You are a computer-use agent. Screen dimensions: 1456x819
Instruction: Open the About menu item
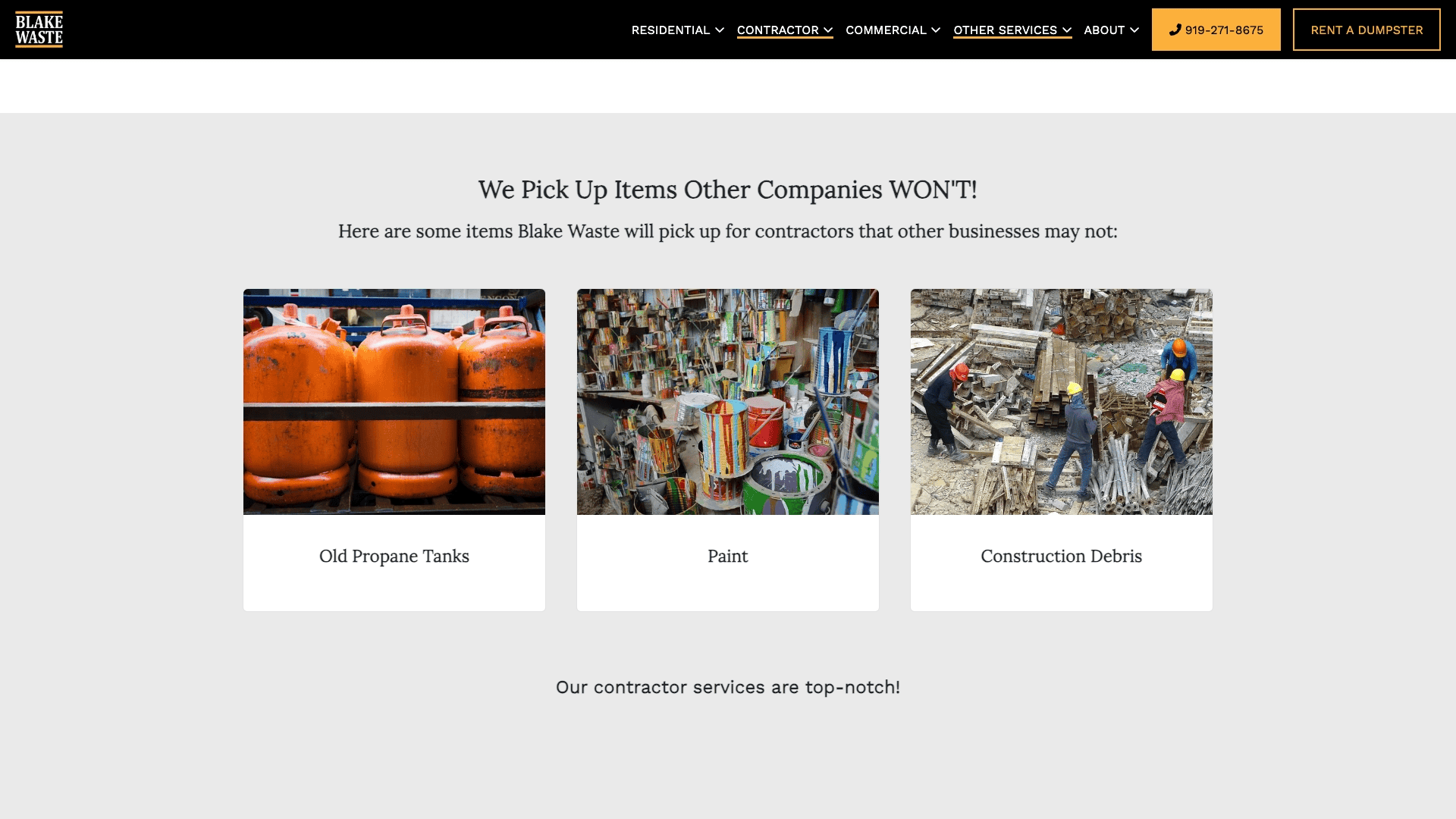[x=1104, y=30]
